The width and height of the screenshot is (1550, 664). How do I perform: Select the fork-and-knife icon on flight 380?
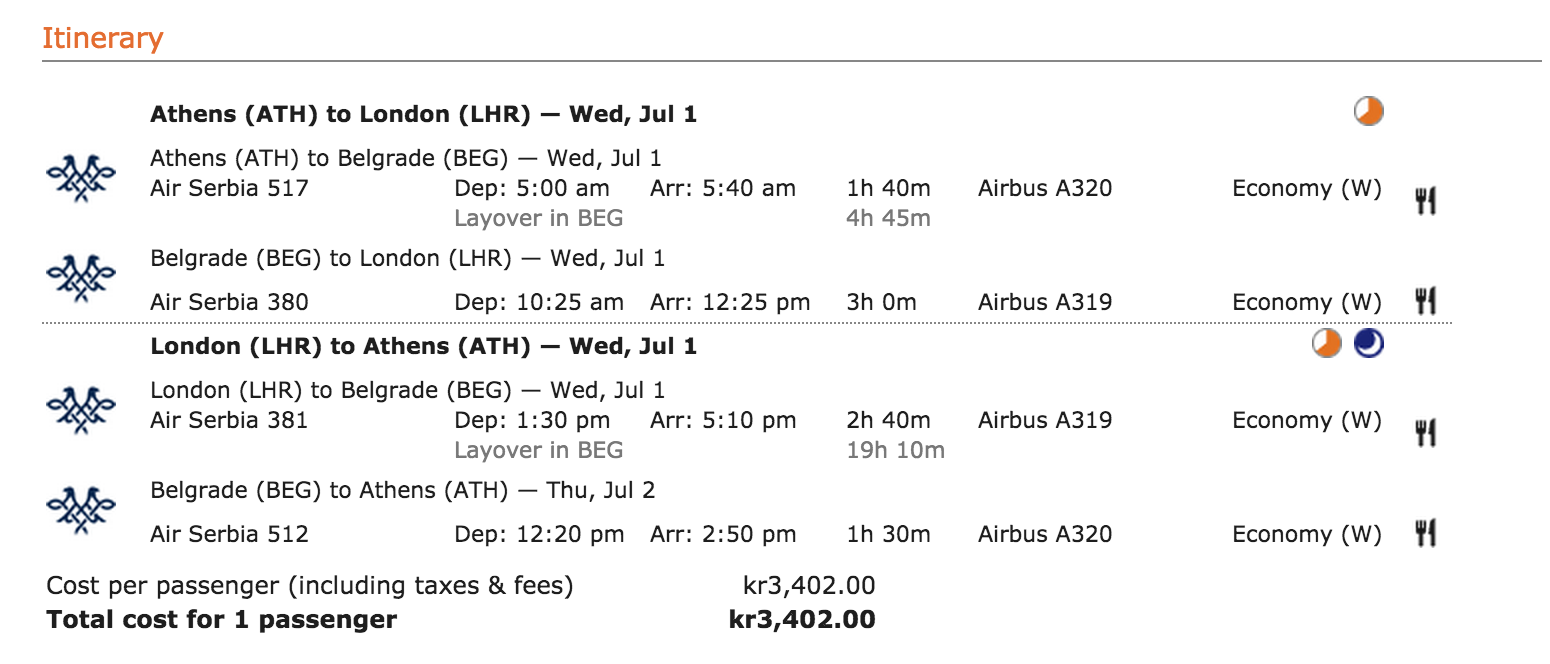pyautogui.click(x=1426, y=300)
